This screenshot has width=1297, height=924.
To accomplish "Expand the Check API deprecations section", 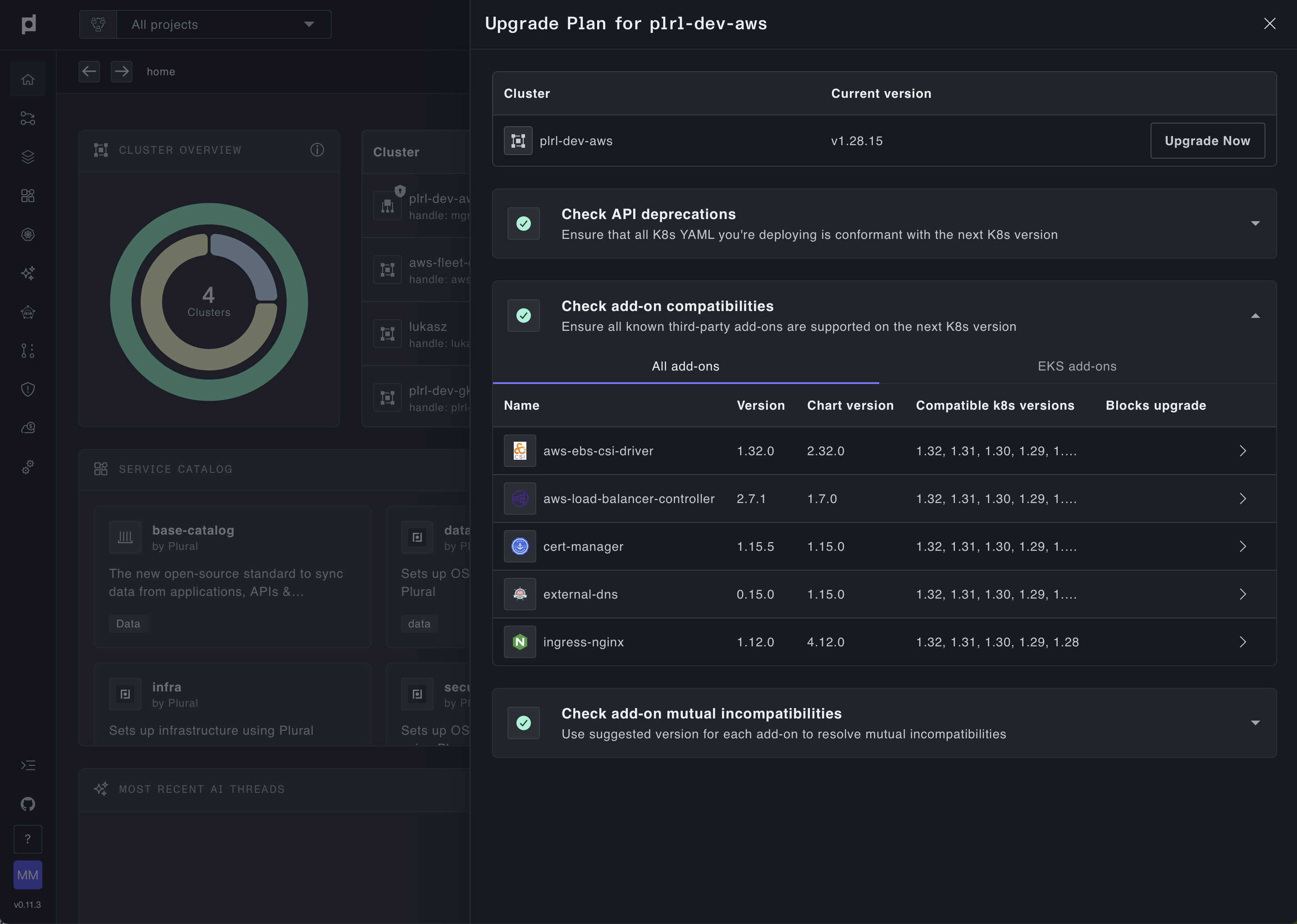I will point(1256,223).
